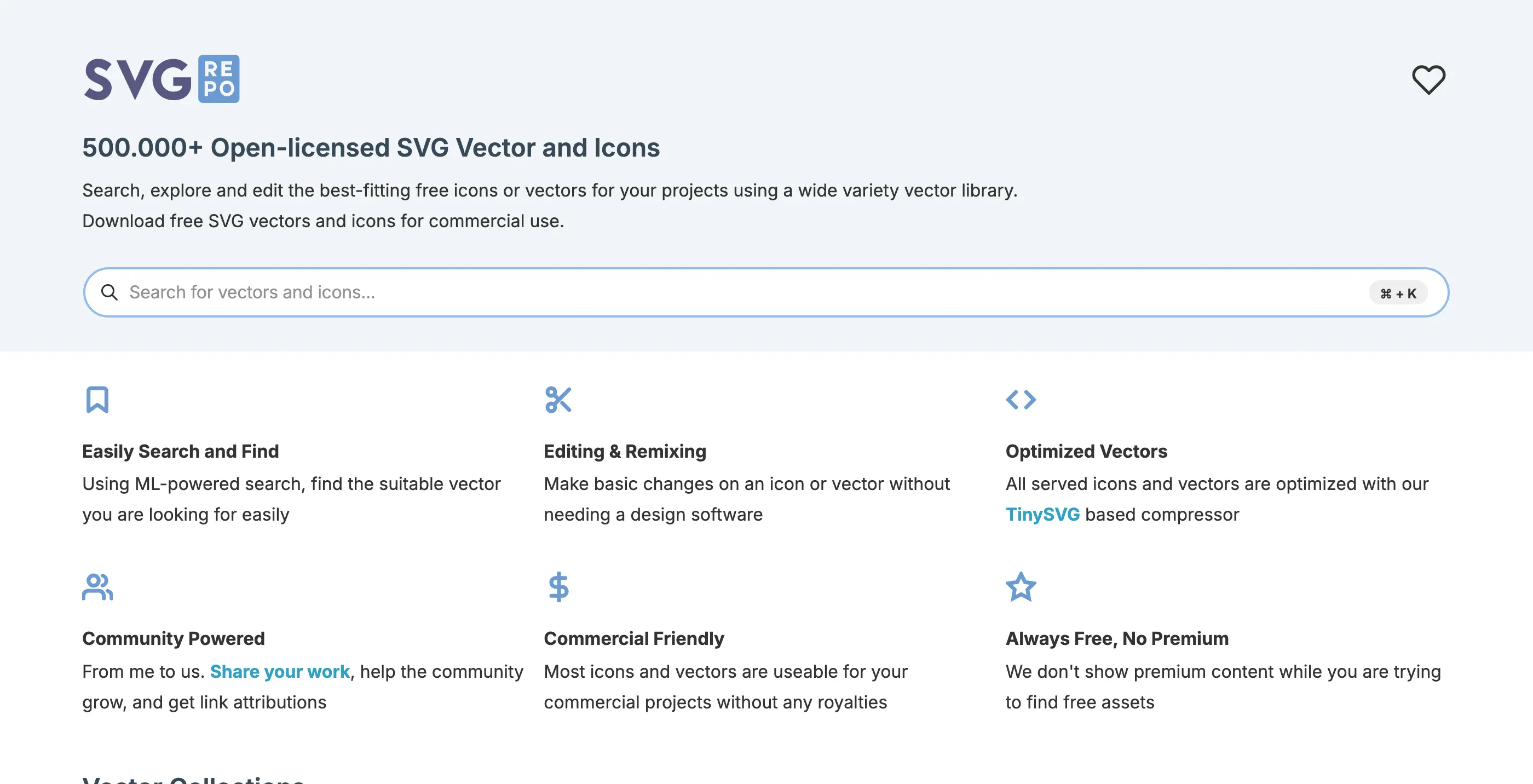Click the 500.000+ Open-licensed SVG headline
This screenshot has height=784, width=1533.
(x=371, y=148)
